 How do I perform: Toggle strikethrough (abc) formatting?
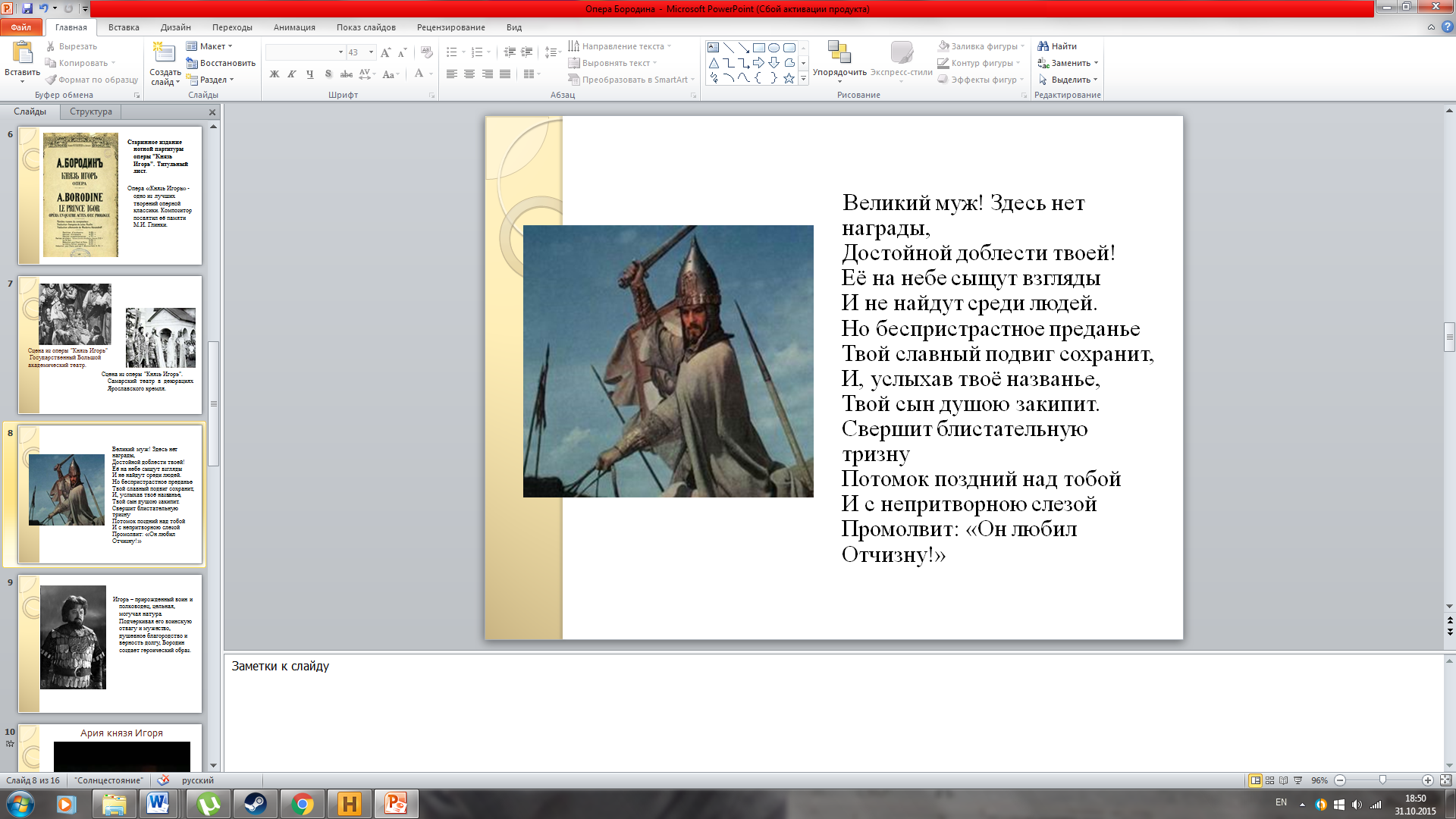point(346,74)
